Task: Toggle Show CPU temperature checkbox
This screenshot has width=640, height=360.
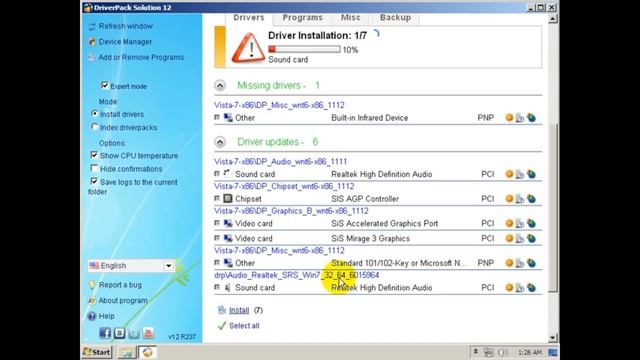Action: (94, 155)
